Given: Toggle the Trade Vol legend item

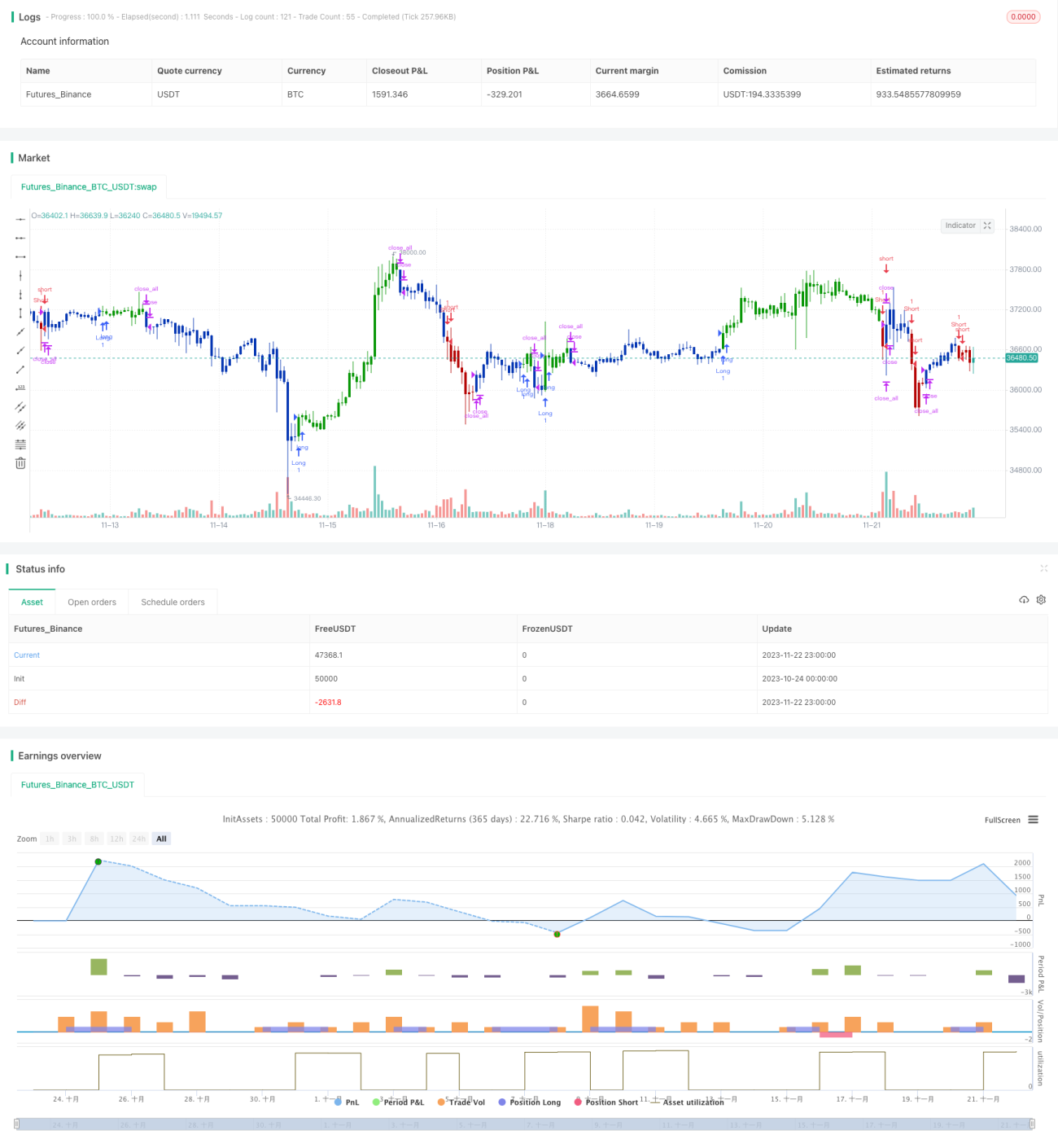Looking at the screenshot, I should (x=461, y=1102).
